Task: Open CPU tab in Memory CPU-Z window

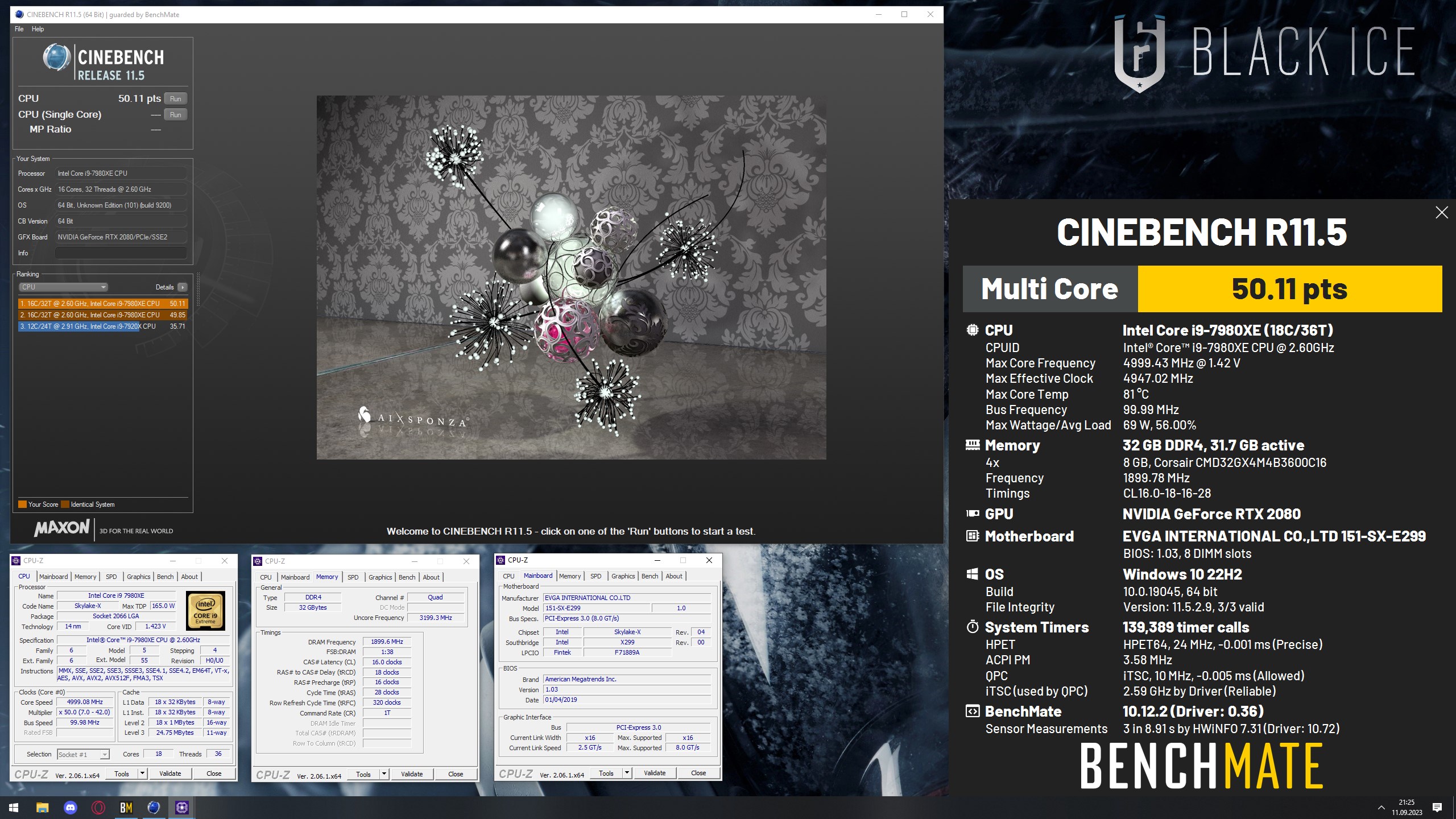Action: (x=266, y=577)
